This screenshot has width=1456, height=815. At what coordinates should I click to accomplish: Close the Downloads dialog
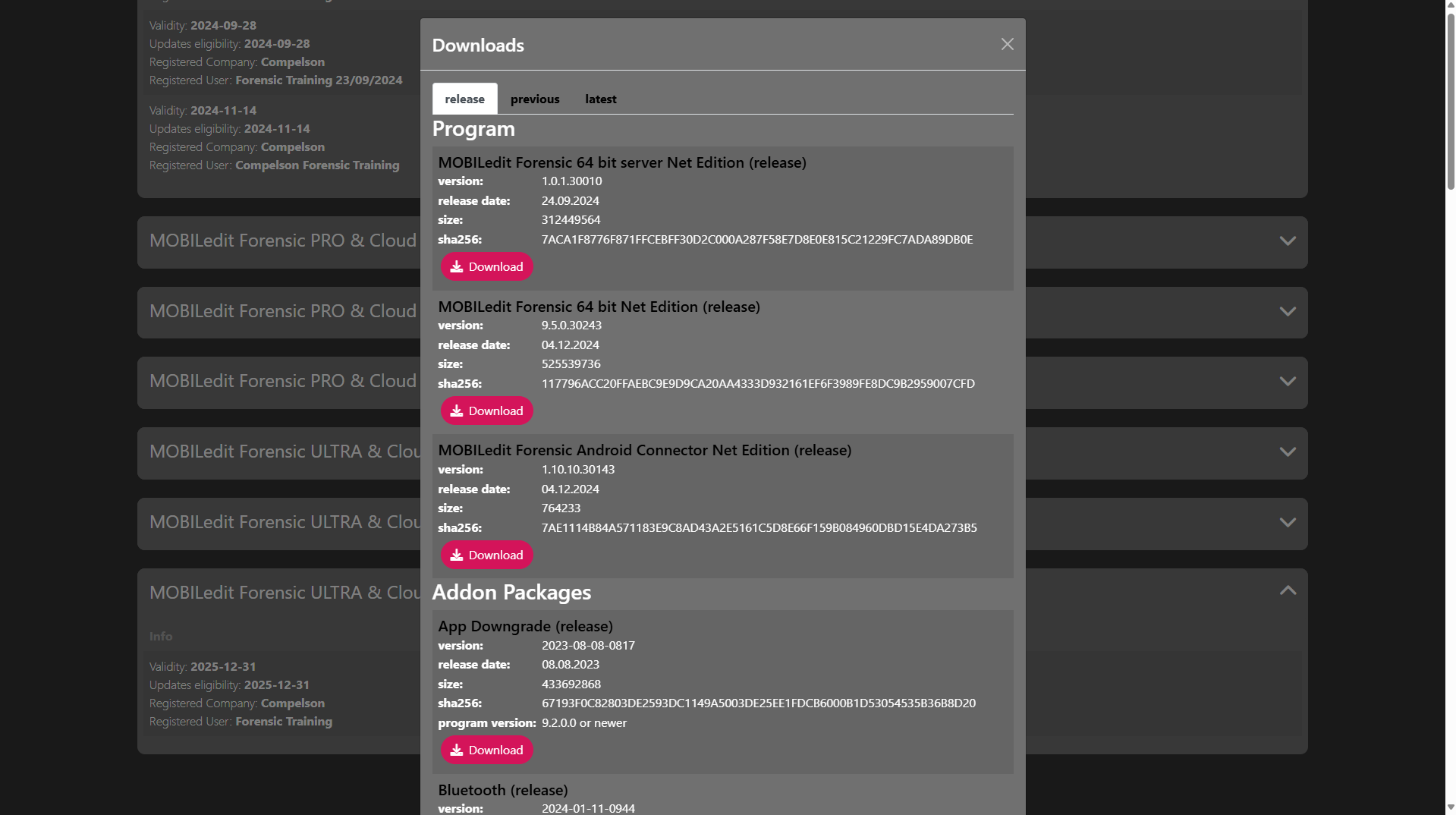[1007, 45]
